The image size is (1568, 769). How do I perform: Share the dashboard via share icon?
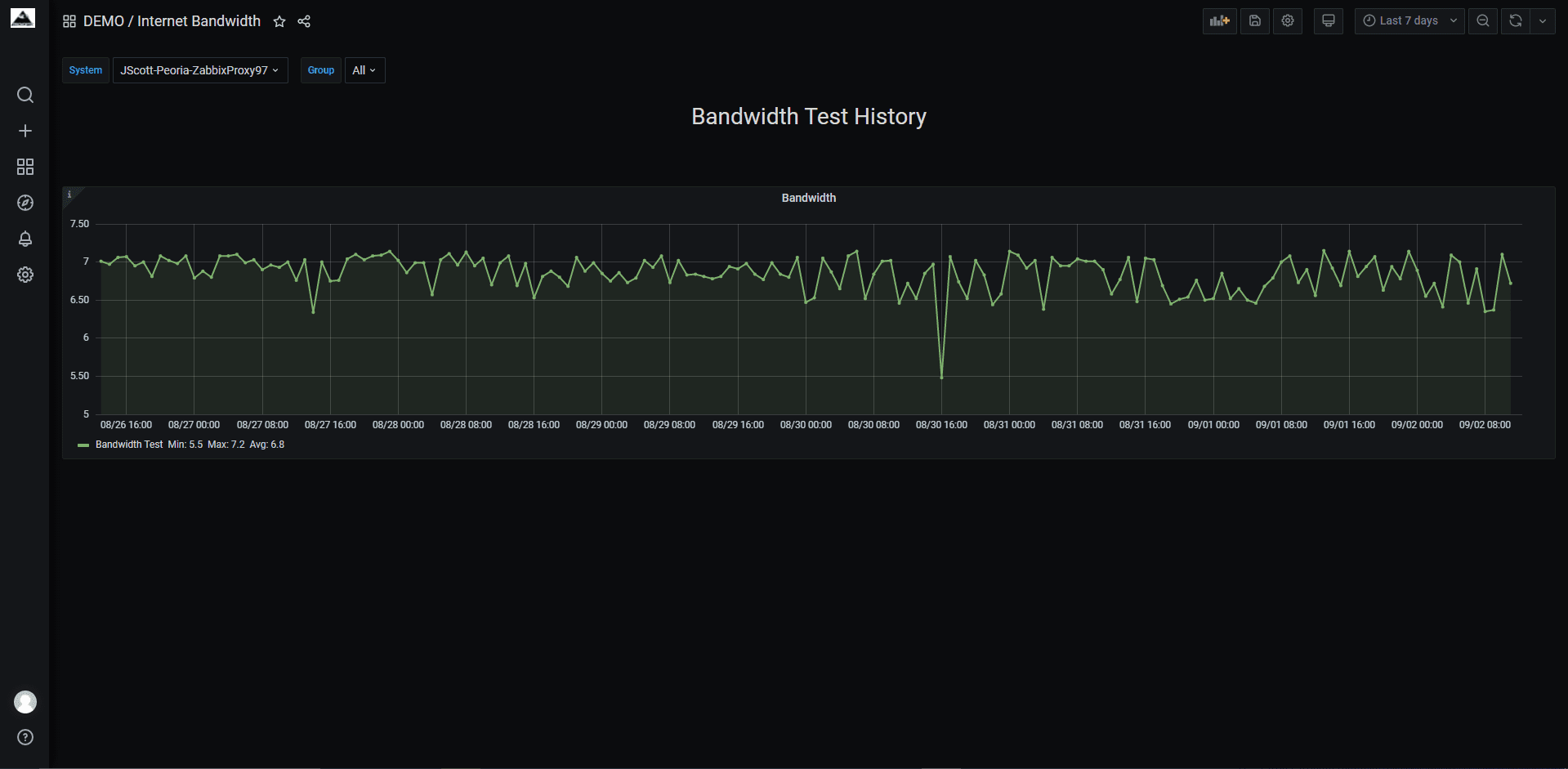click(304, 21)
